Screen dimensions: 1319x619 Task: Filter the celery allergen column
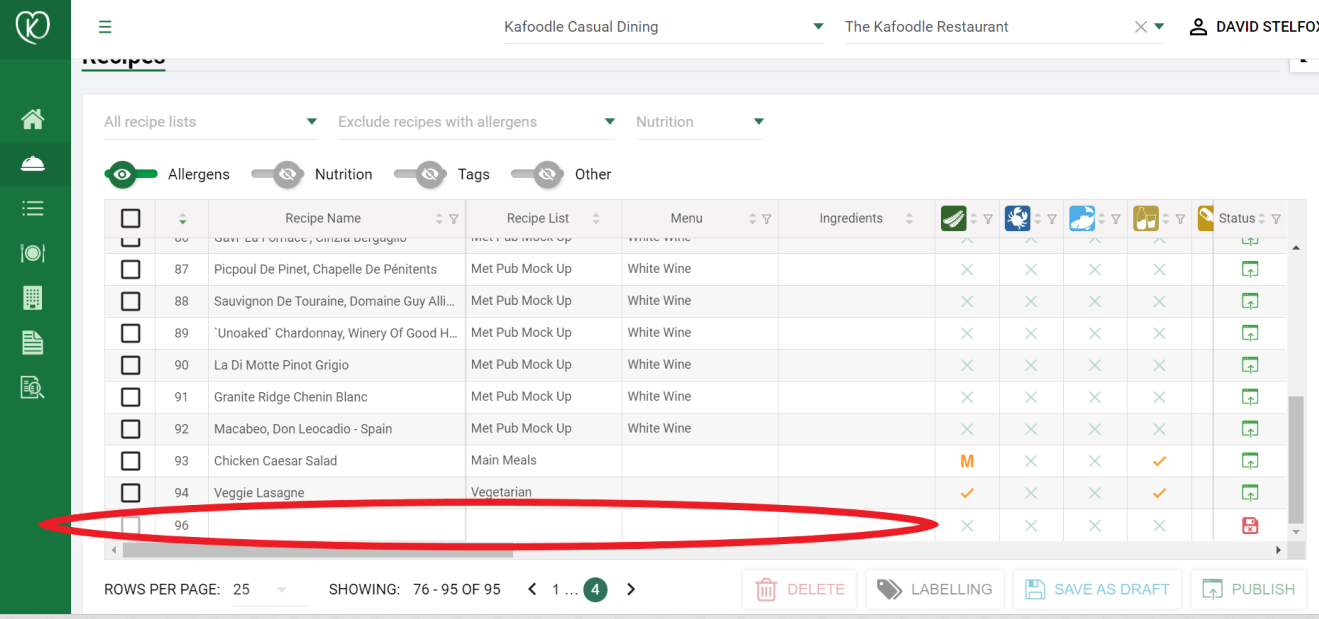coord(988,219)
